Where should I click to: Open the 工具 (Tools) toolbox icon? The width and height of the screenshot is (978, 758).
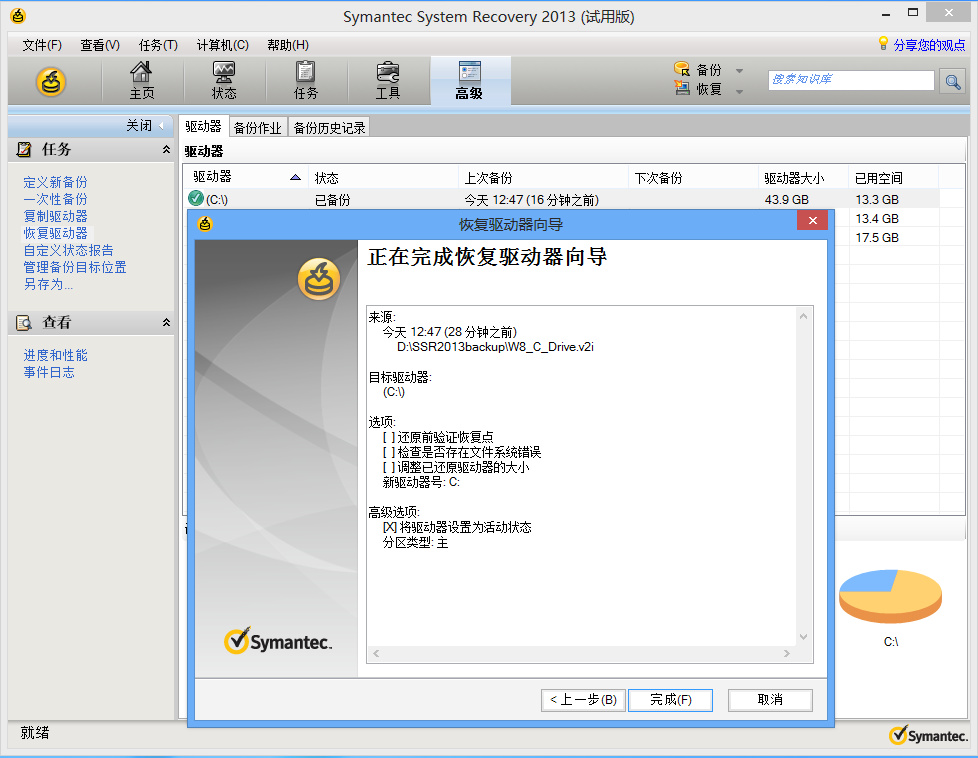click(x=388, y=80)
